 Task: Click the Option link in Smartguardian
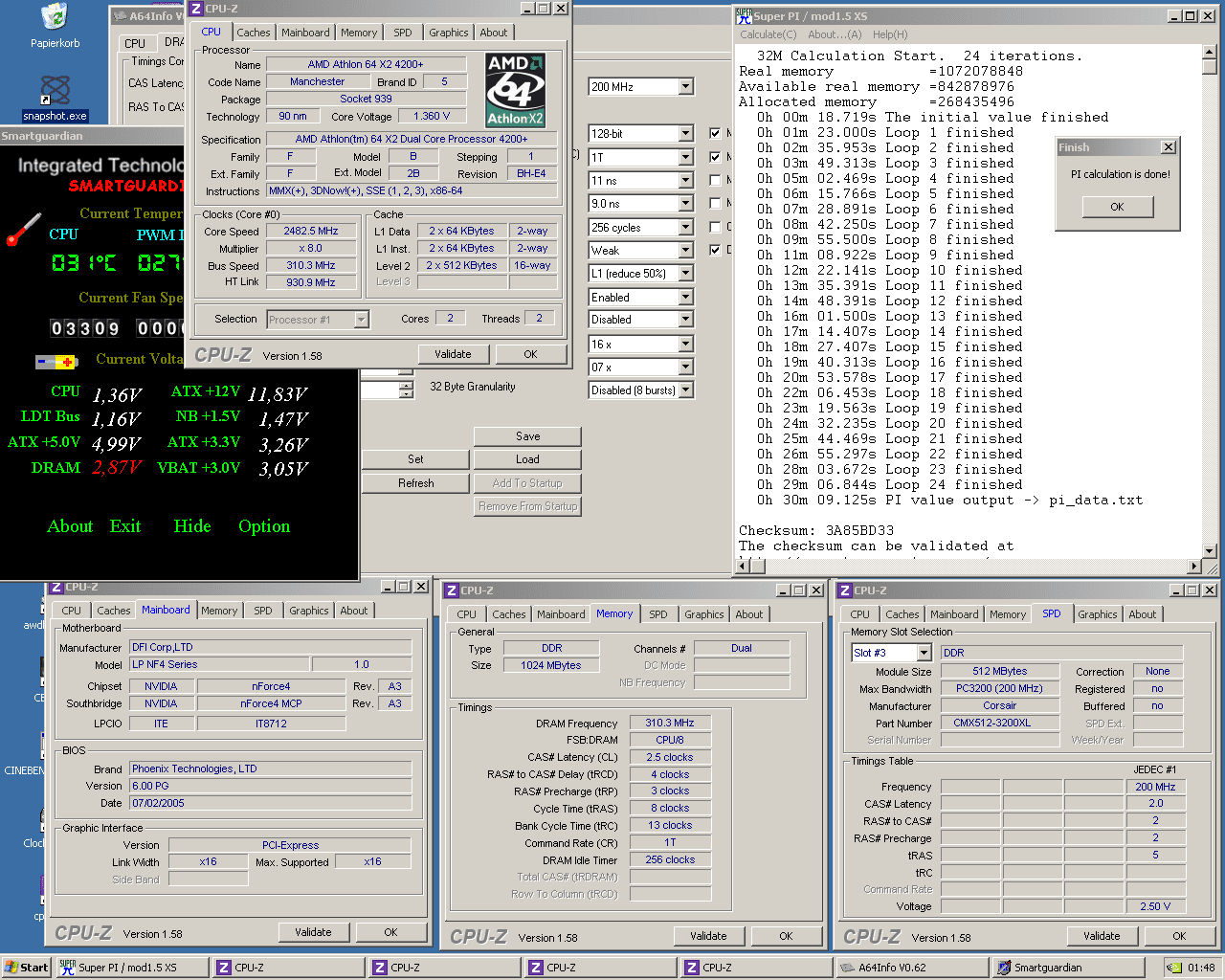(264, 526)
